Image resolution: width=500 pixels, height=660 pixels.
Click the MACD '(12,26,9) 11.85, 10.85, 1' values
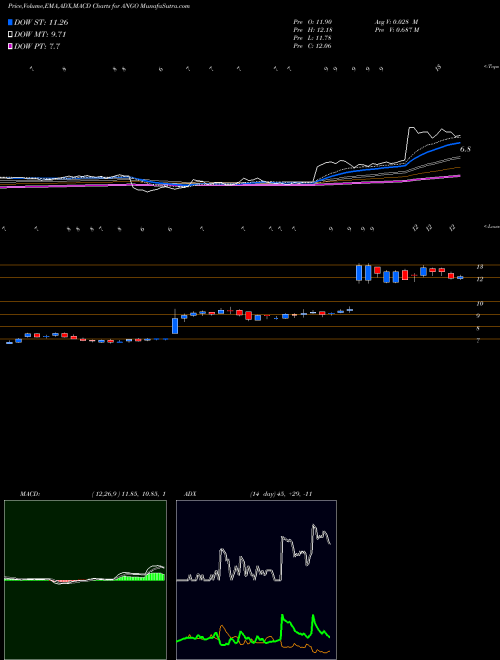[128, 494]
